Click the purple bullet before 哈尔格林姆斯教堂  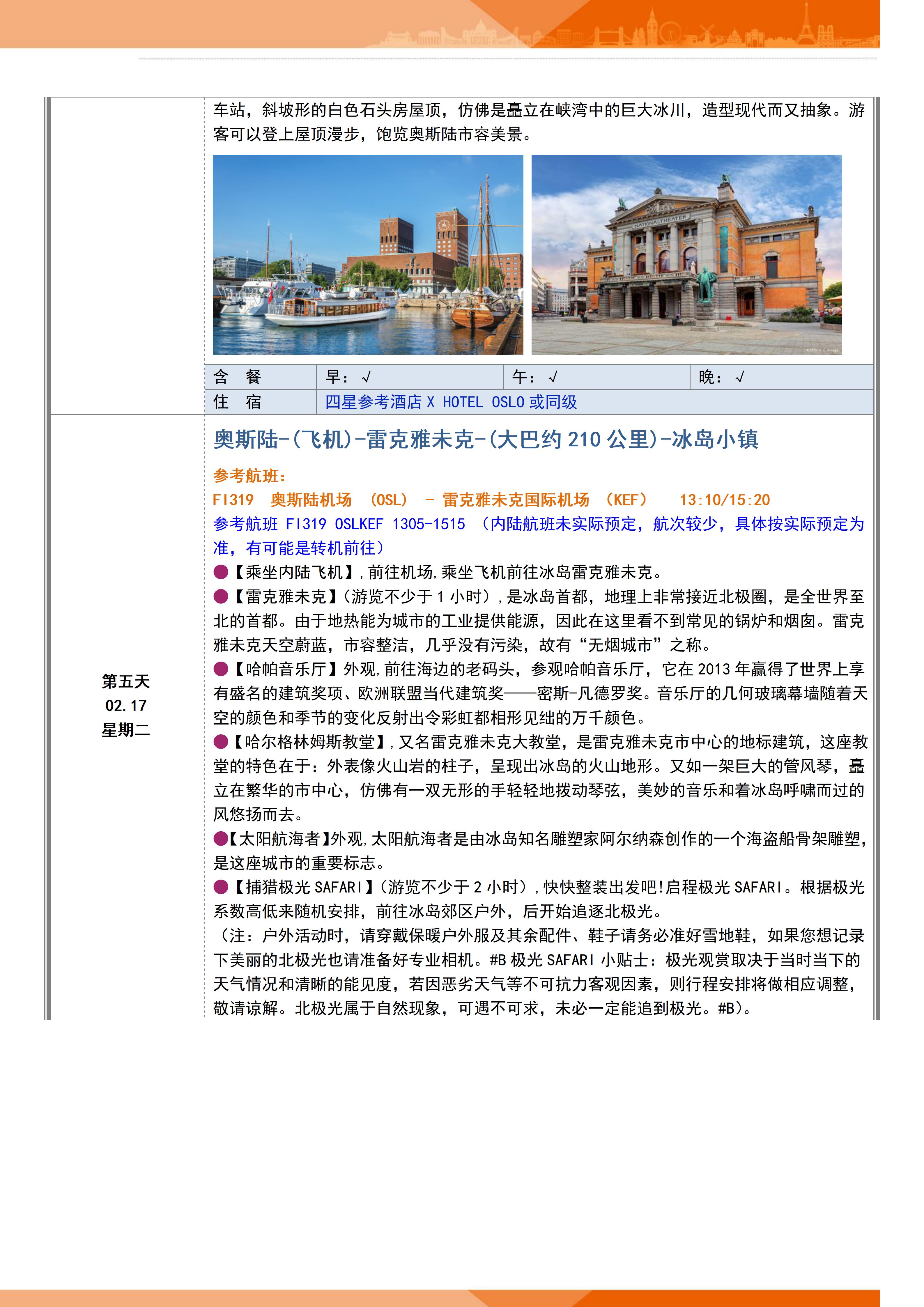(221, 742)
